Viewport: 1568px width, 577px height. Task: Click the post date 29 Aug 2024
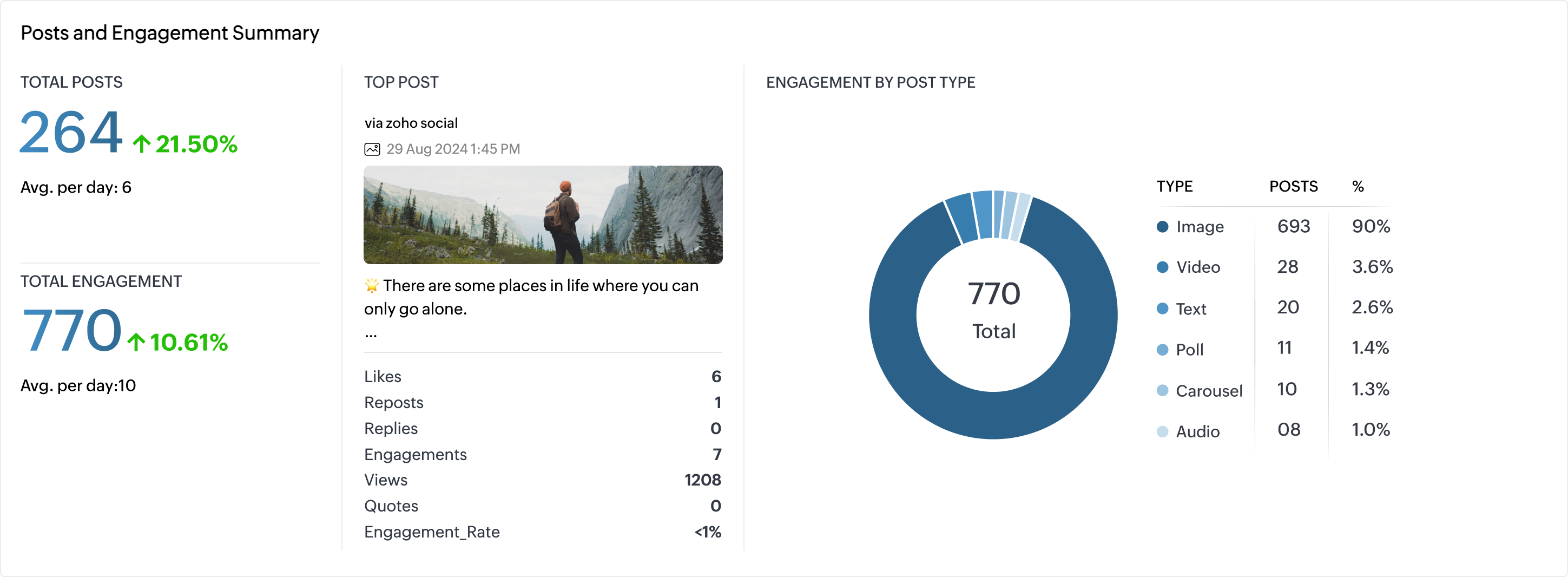427,149
